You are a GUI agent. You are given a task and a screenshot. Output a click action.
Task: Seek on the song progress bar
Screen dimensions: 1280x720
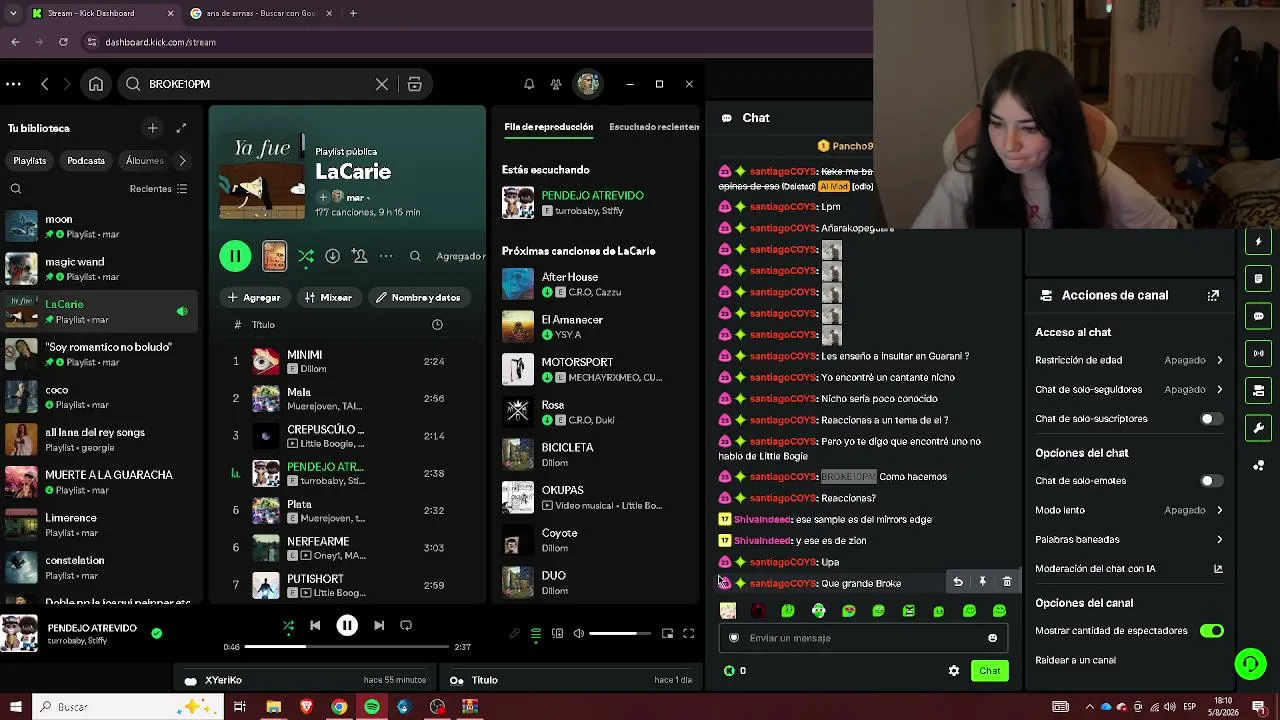(347, 647)
